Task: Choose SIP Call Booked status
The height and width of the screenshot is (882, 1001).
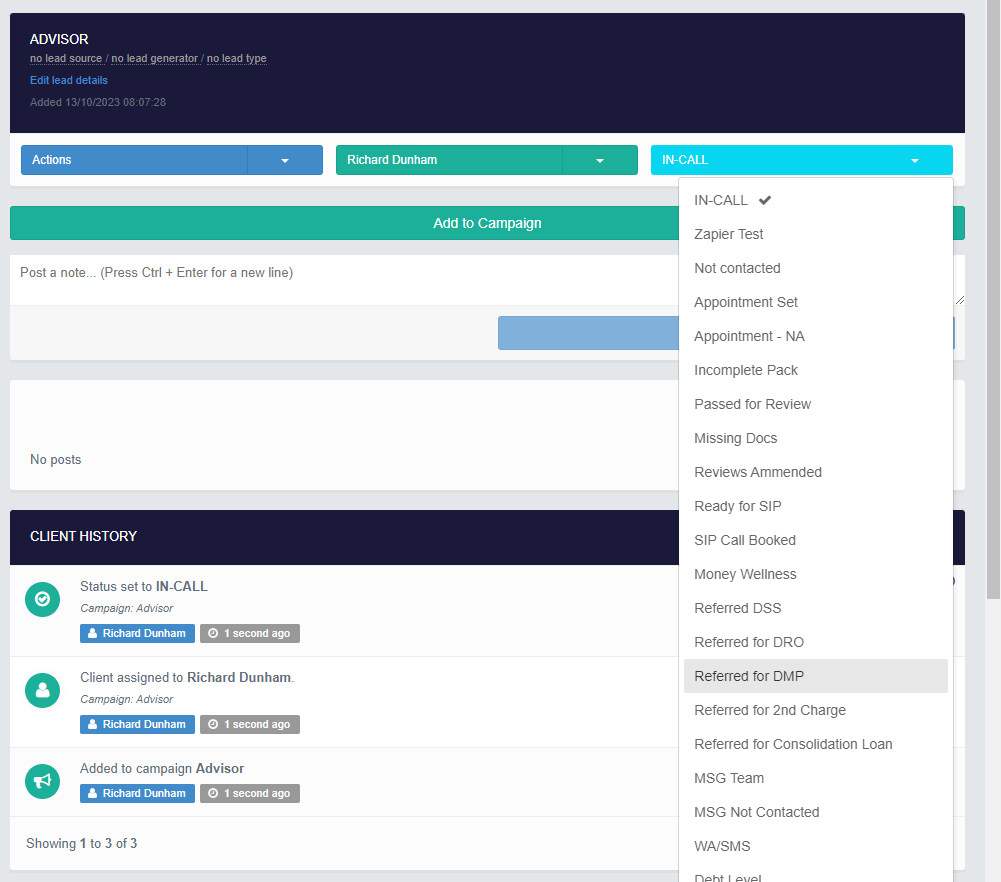Action: 815,540
